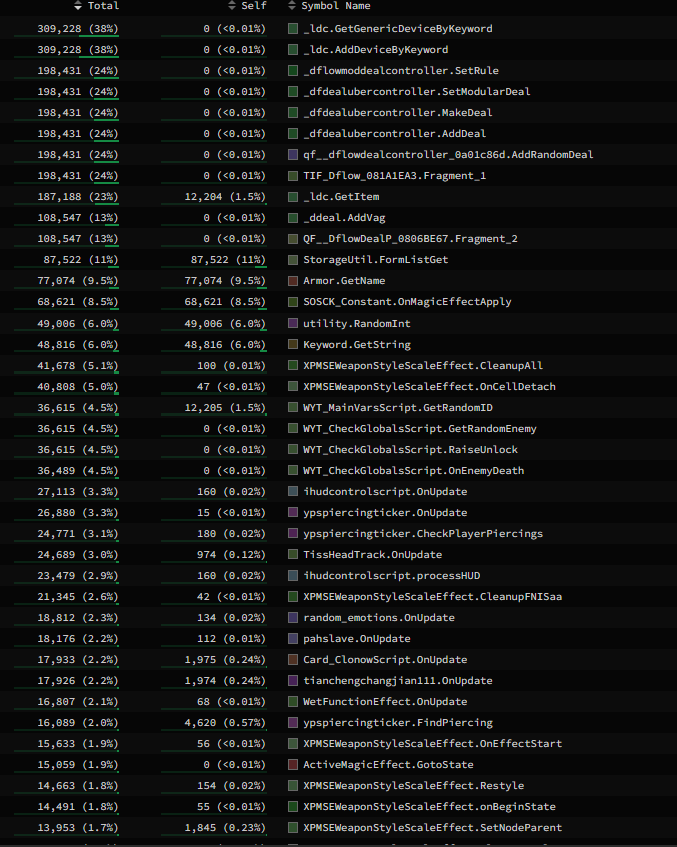Select the _dflowmoddealcontroller.SetRule symbol
677x847 pixels.
click(x=401, y=71)
